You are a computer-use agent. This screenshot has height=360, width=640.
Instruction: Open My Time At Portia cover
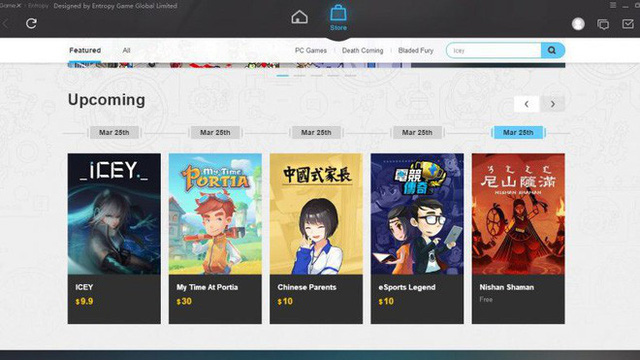coord(215,214)
